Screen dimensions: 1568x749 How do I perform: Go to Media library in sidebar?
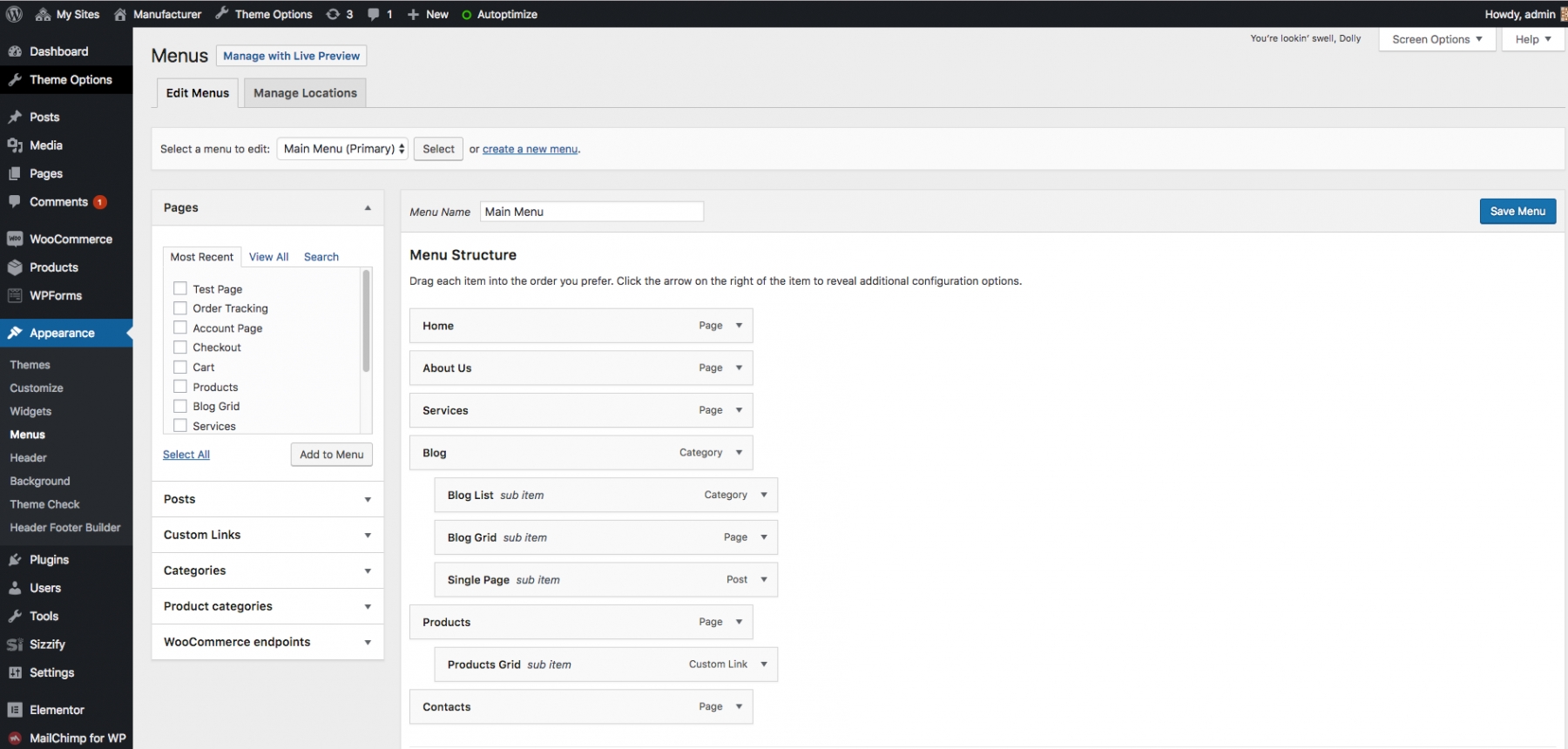[45, 145]
